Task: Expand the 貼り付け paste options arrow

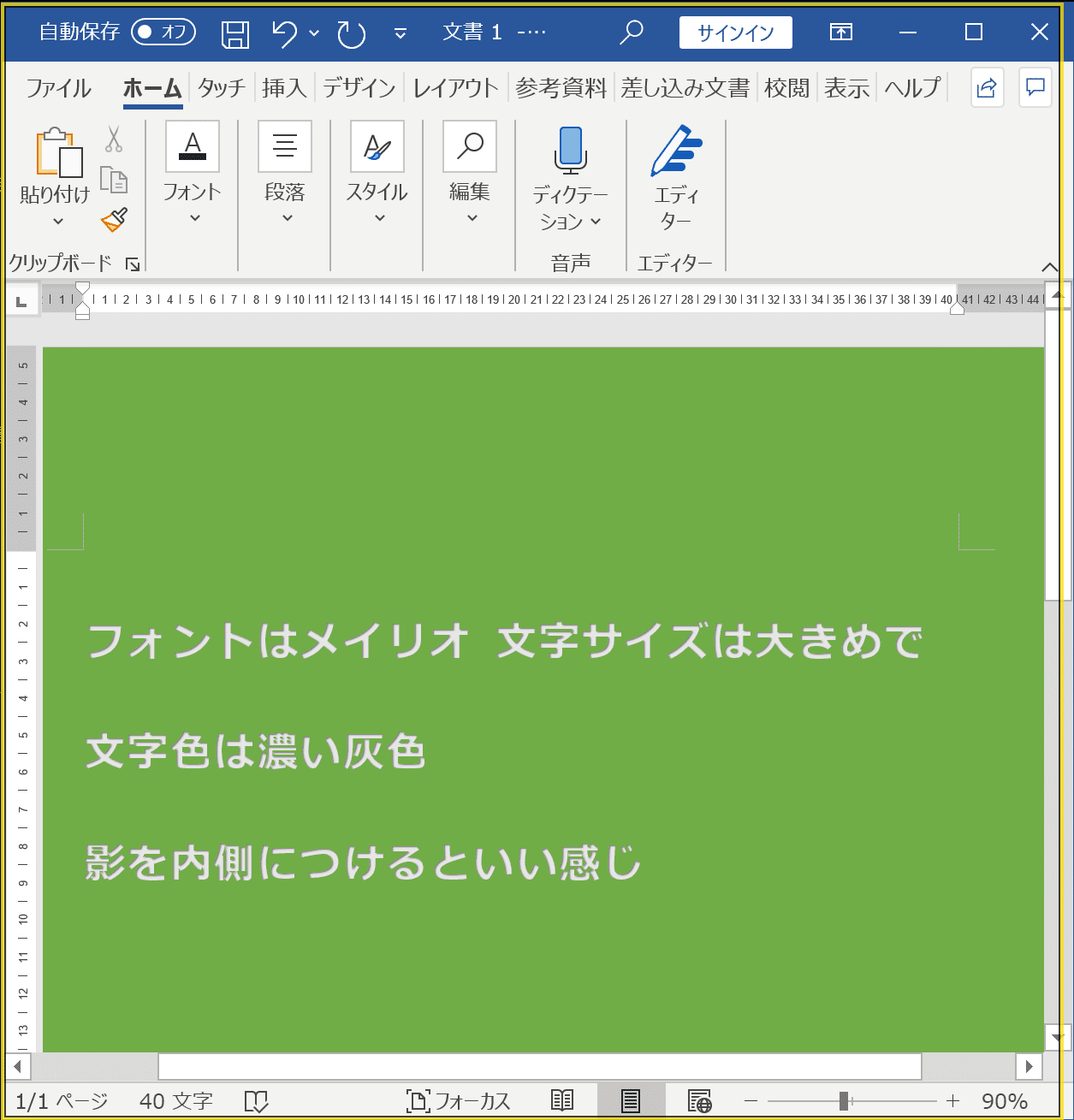Action: pyautogui.click(x=57, y=221)
